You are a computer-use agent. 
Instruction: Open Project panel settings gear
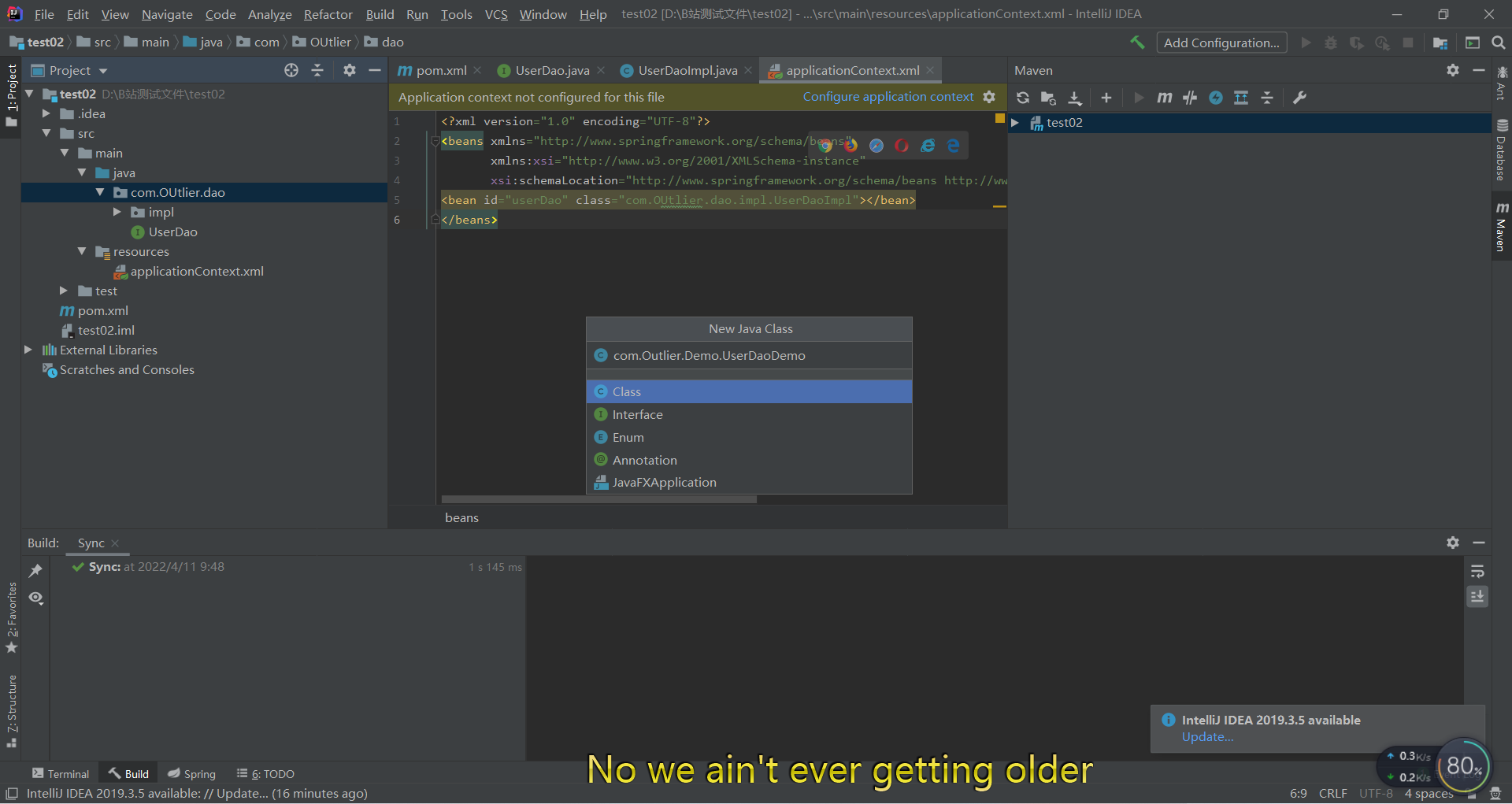pos(350,70)
